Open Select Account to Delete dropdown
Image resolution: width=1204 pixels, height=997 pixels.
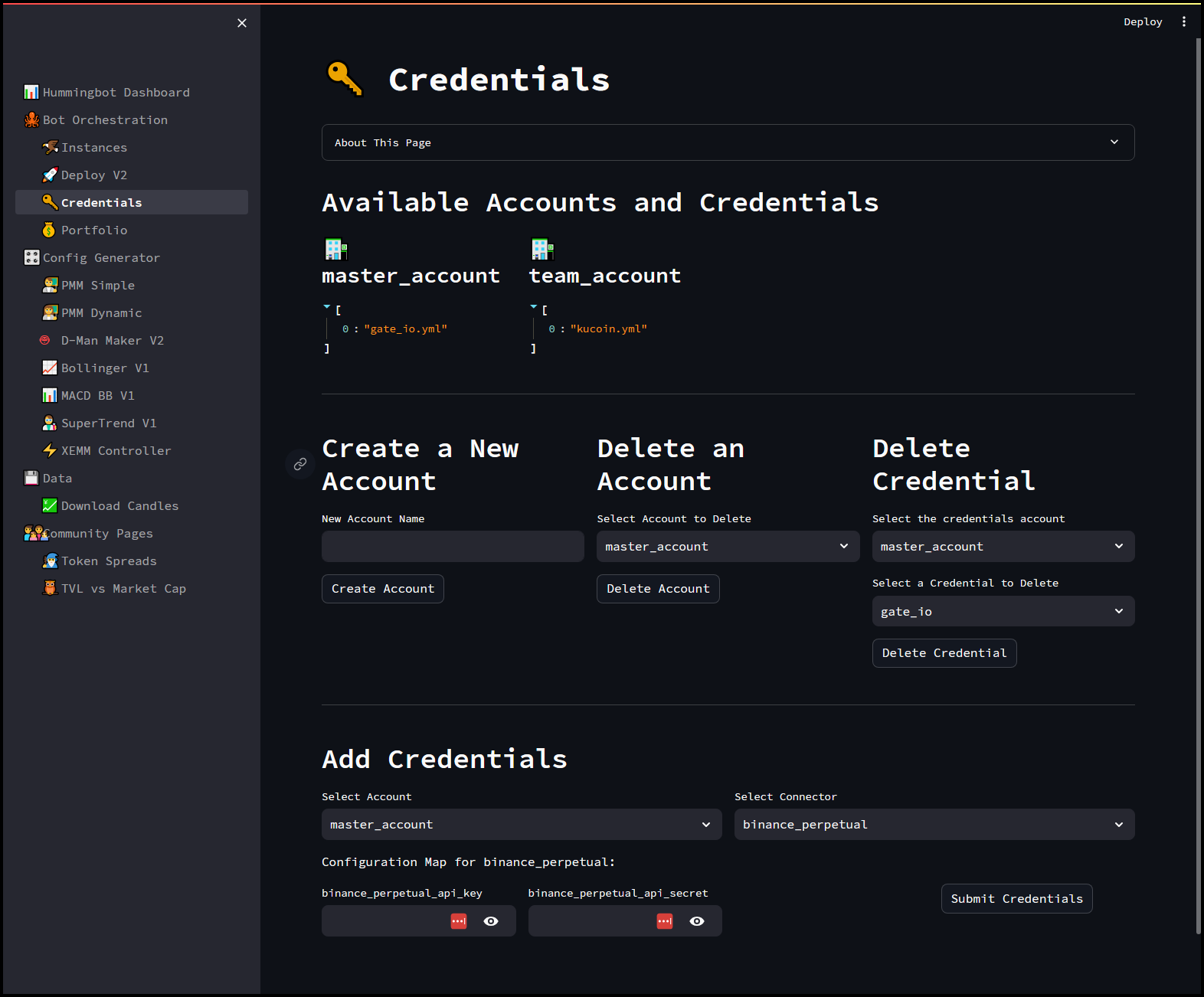[x=728, y=547]
